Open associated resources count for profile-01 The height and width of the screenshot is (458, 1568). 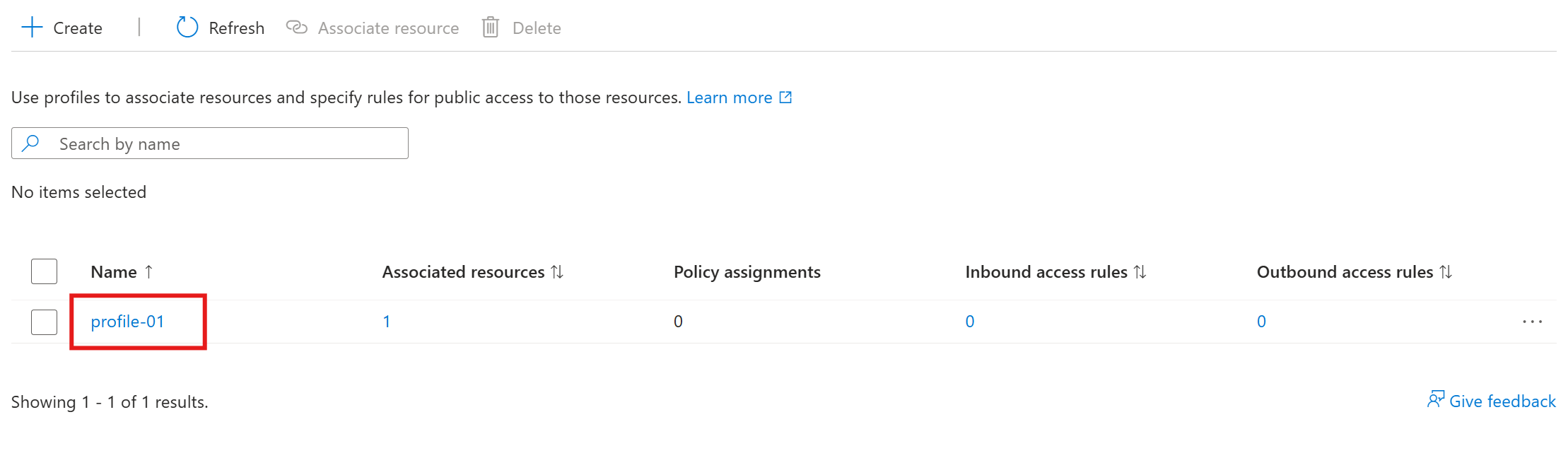click(387, 322)
